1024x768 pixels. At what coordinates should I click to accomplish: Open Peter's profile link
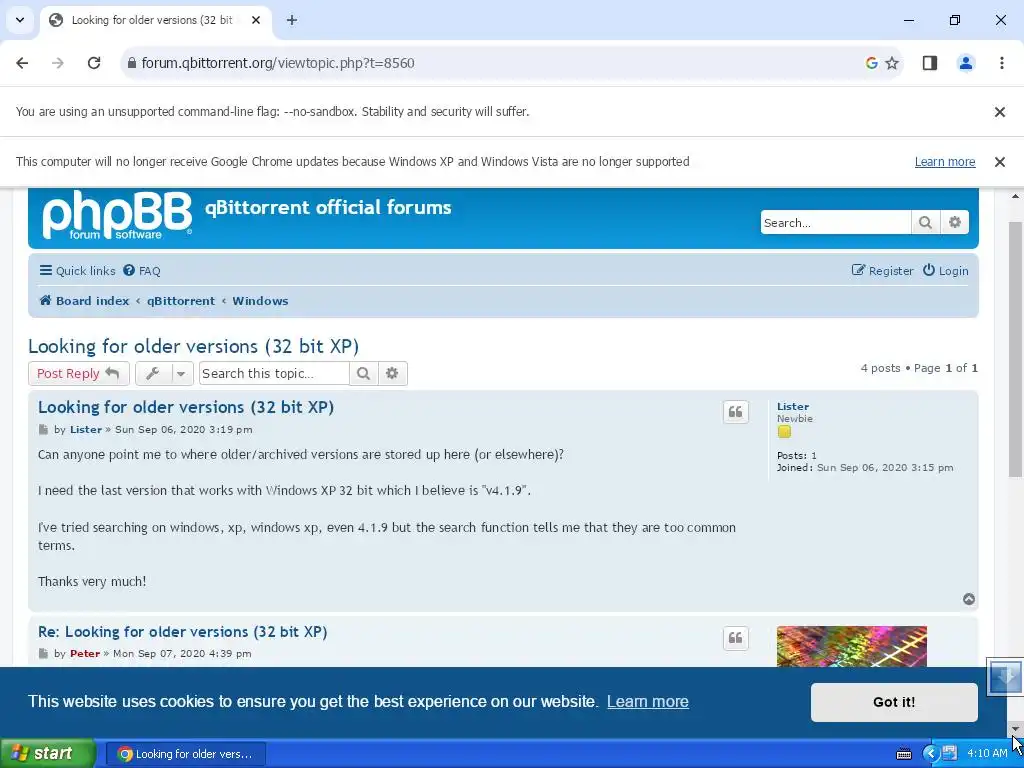(85, 653)
